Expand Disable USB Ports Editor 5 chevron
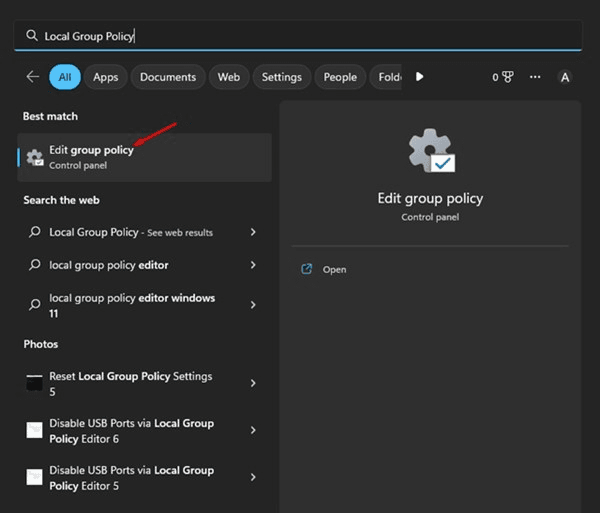This screenshot has width=600, height=513. (x=253, y=477)
